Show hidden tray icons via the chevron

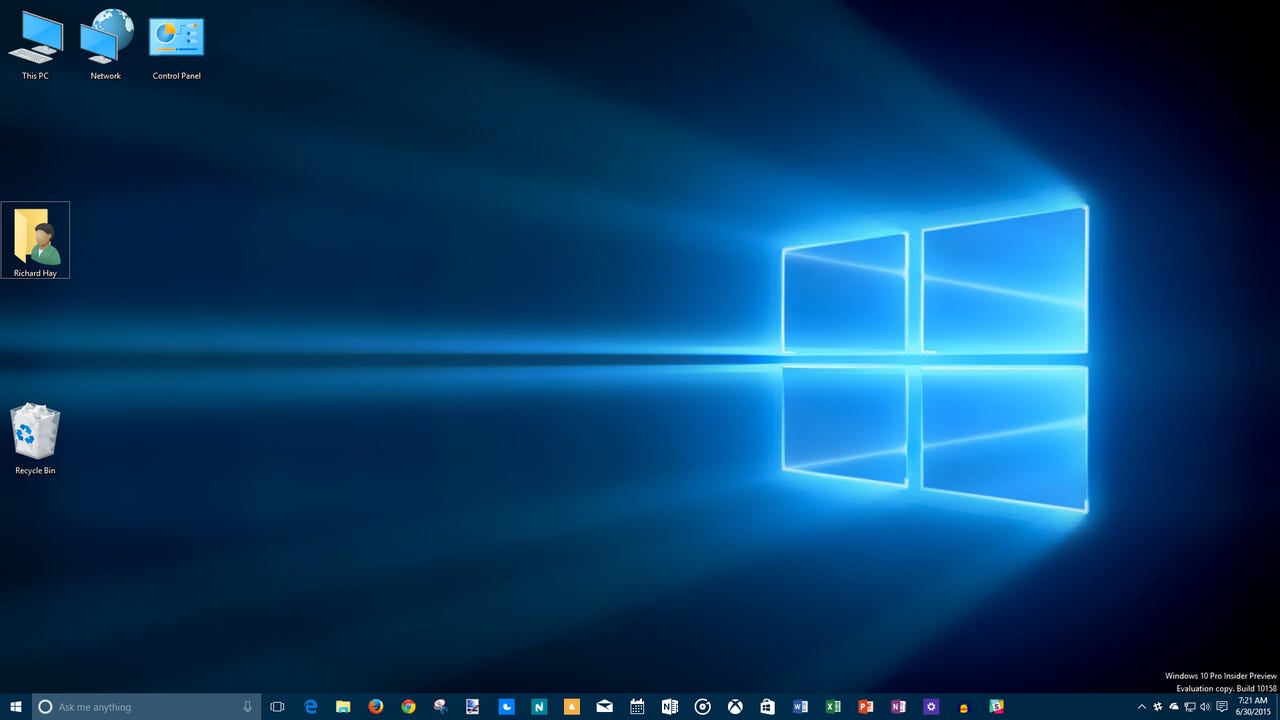[1142, 707]
